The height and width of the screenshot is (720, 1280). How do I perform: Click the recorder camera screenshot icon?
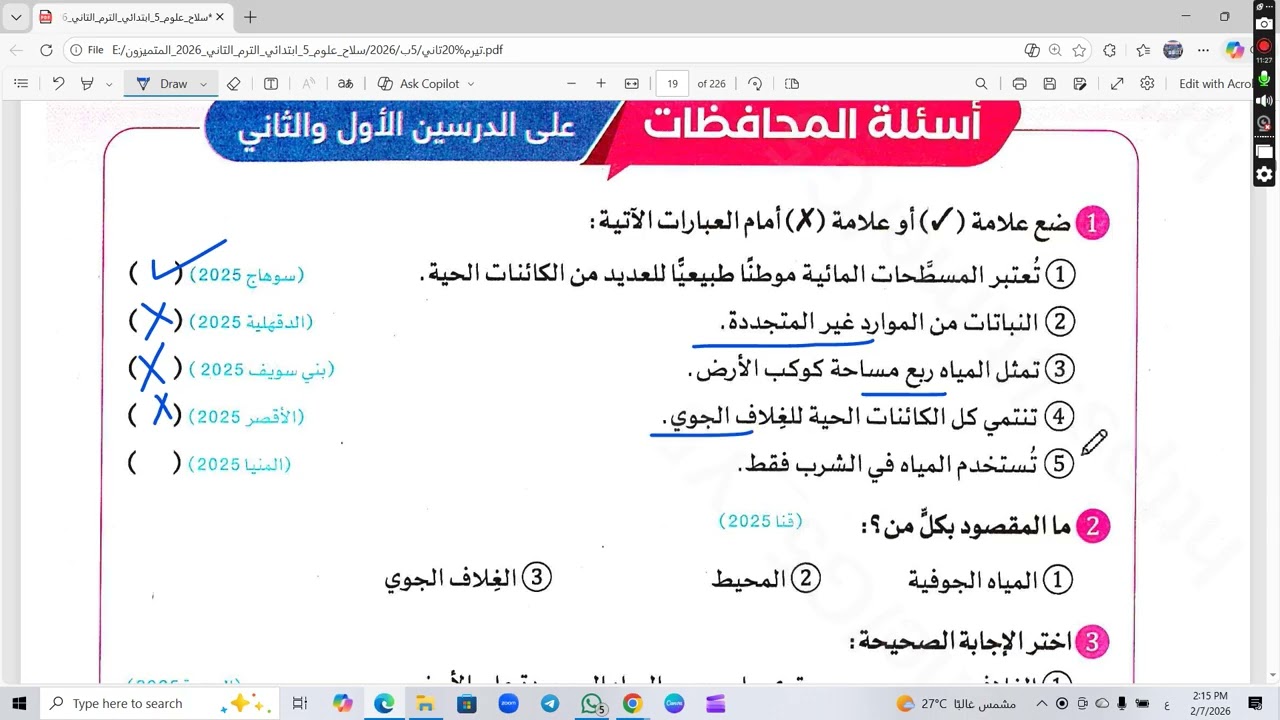click(x=1264, y=24)
